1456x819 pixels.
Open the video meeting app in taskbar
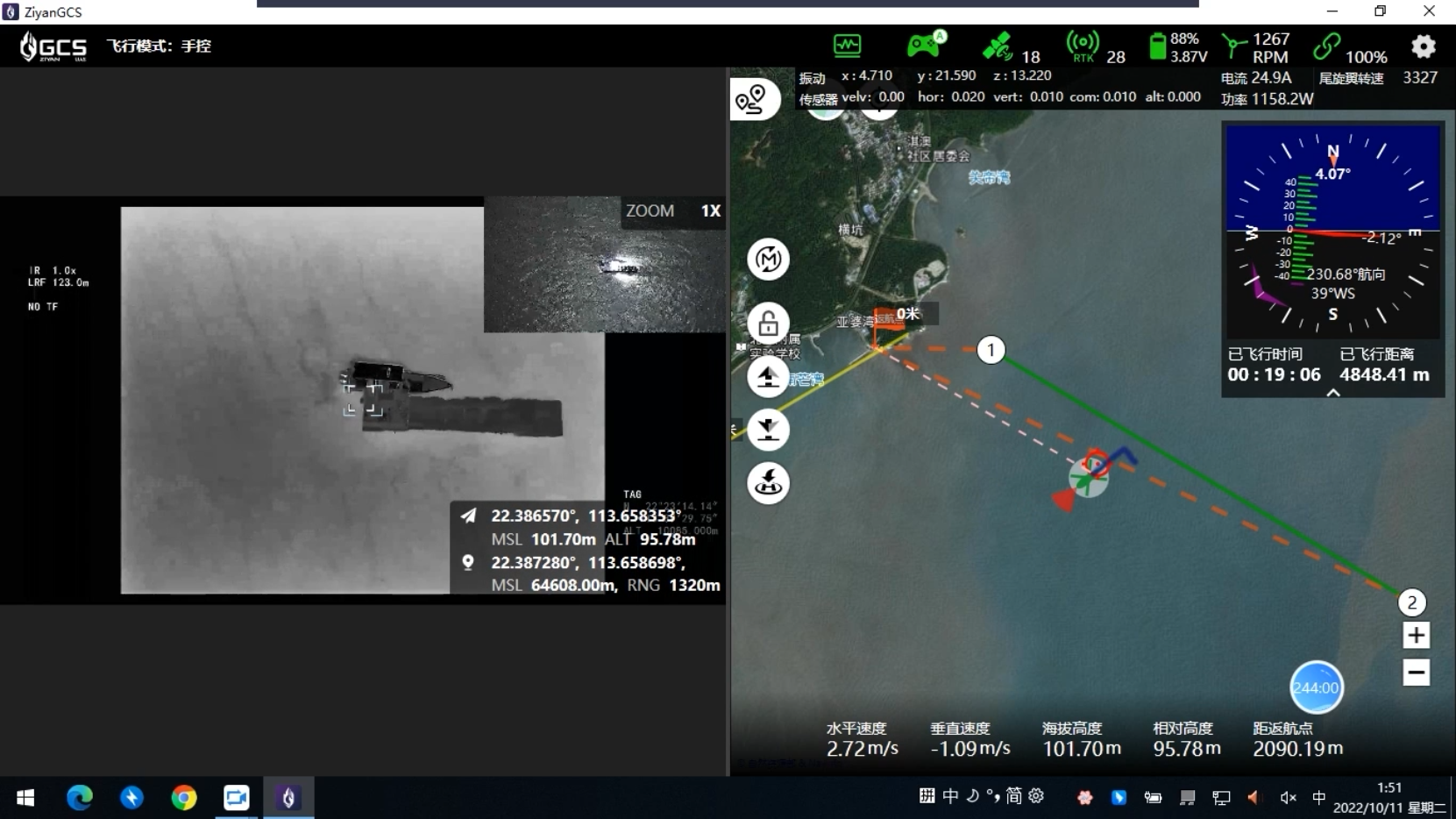tap(237, 798)
